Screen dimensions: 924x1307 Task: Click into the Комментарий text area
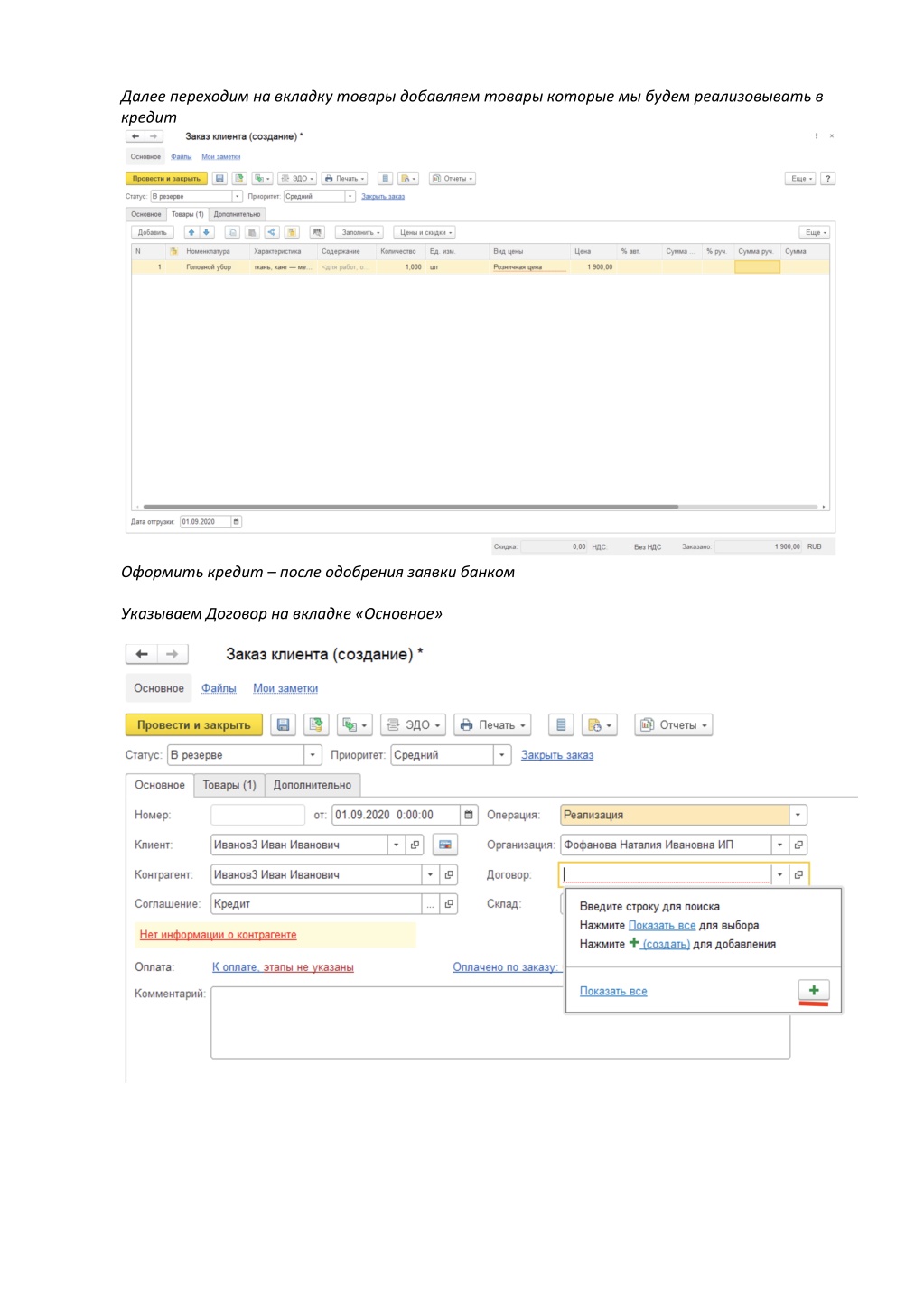click(x=500, y=1022)
